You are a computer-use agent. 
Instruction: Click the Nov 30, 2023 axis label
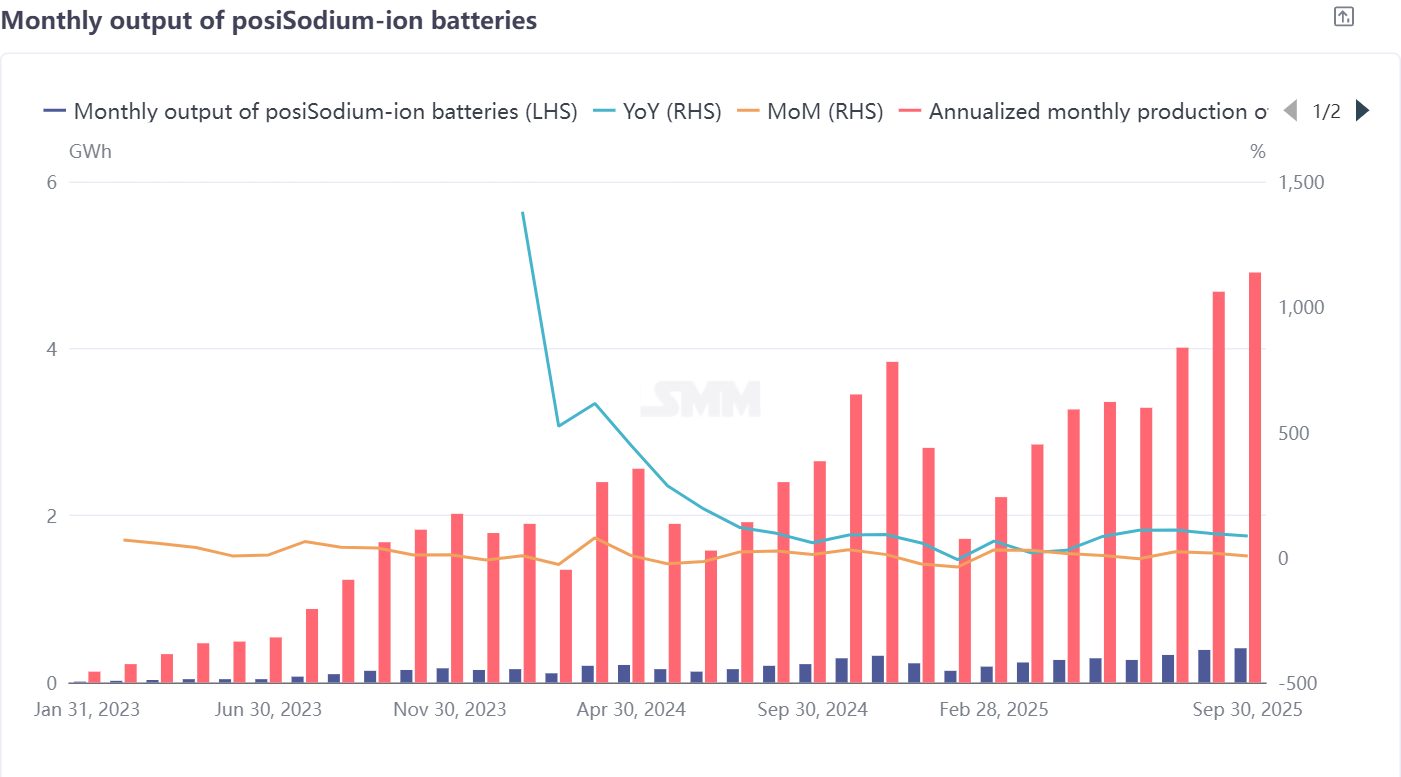click(449, 710)
